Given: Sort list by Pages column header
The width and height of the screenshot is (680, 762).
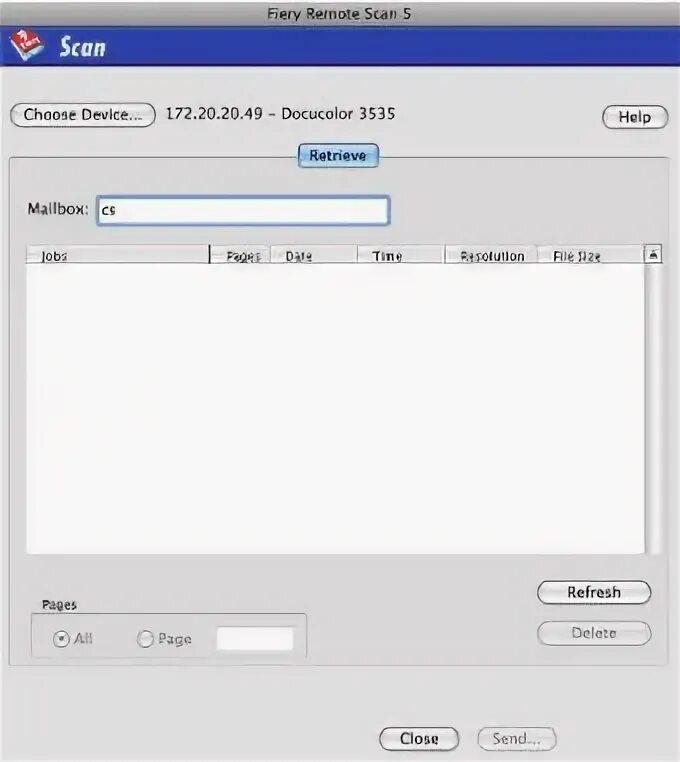Looking at the screenshot, I should pyautogui.click(x=240, y=255).
